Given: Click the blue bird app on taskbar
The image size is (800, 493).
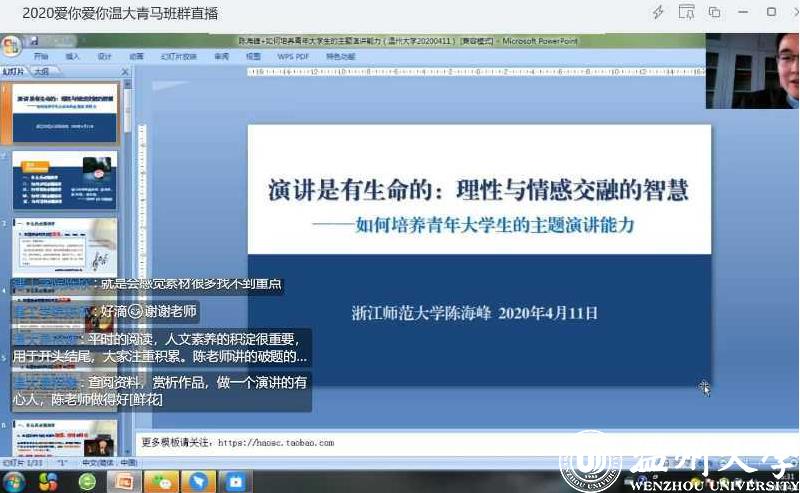Looking at the screenshot, I should pos(198,482).
